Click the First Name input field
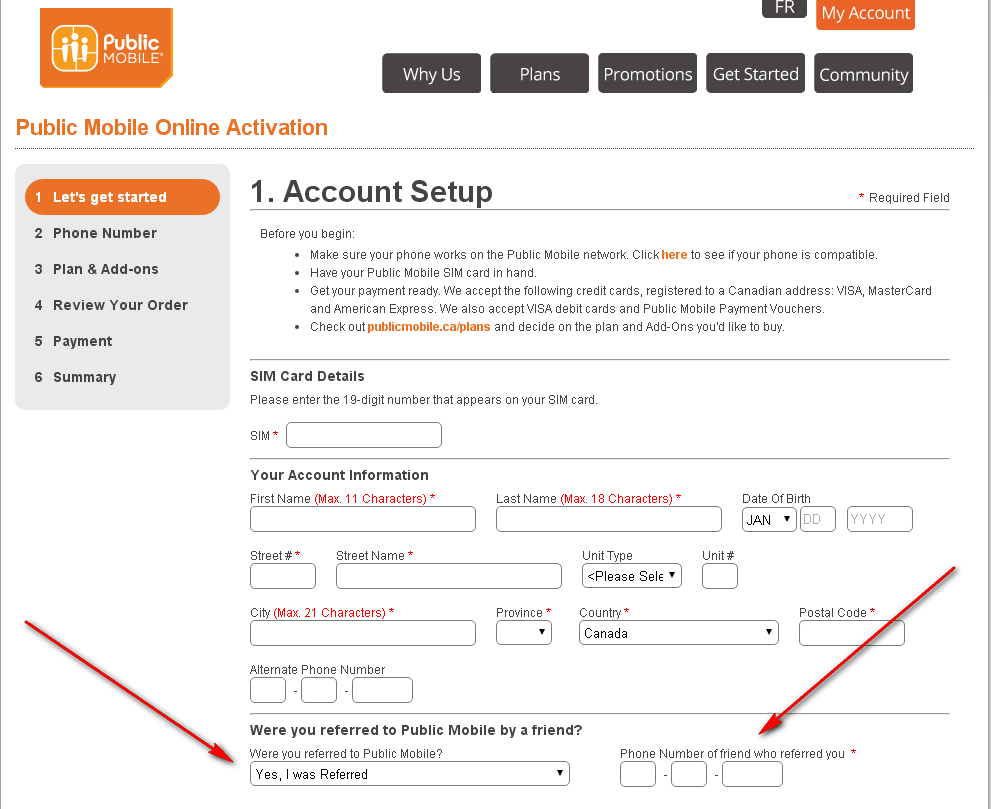991x809 pixels. click(x=362, y=518)
